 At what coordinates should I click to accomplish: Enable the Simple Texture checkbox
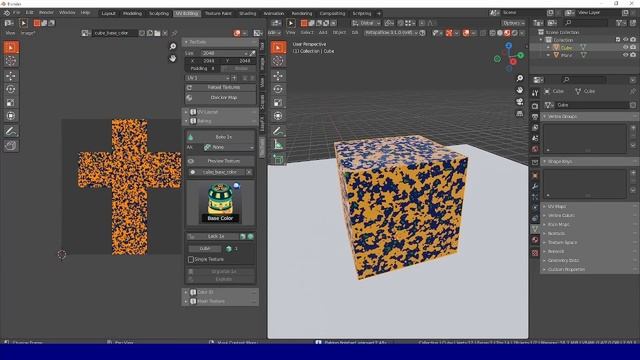coord(191,259)
